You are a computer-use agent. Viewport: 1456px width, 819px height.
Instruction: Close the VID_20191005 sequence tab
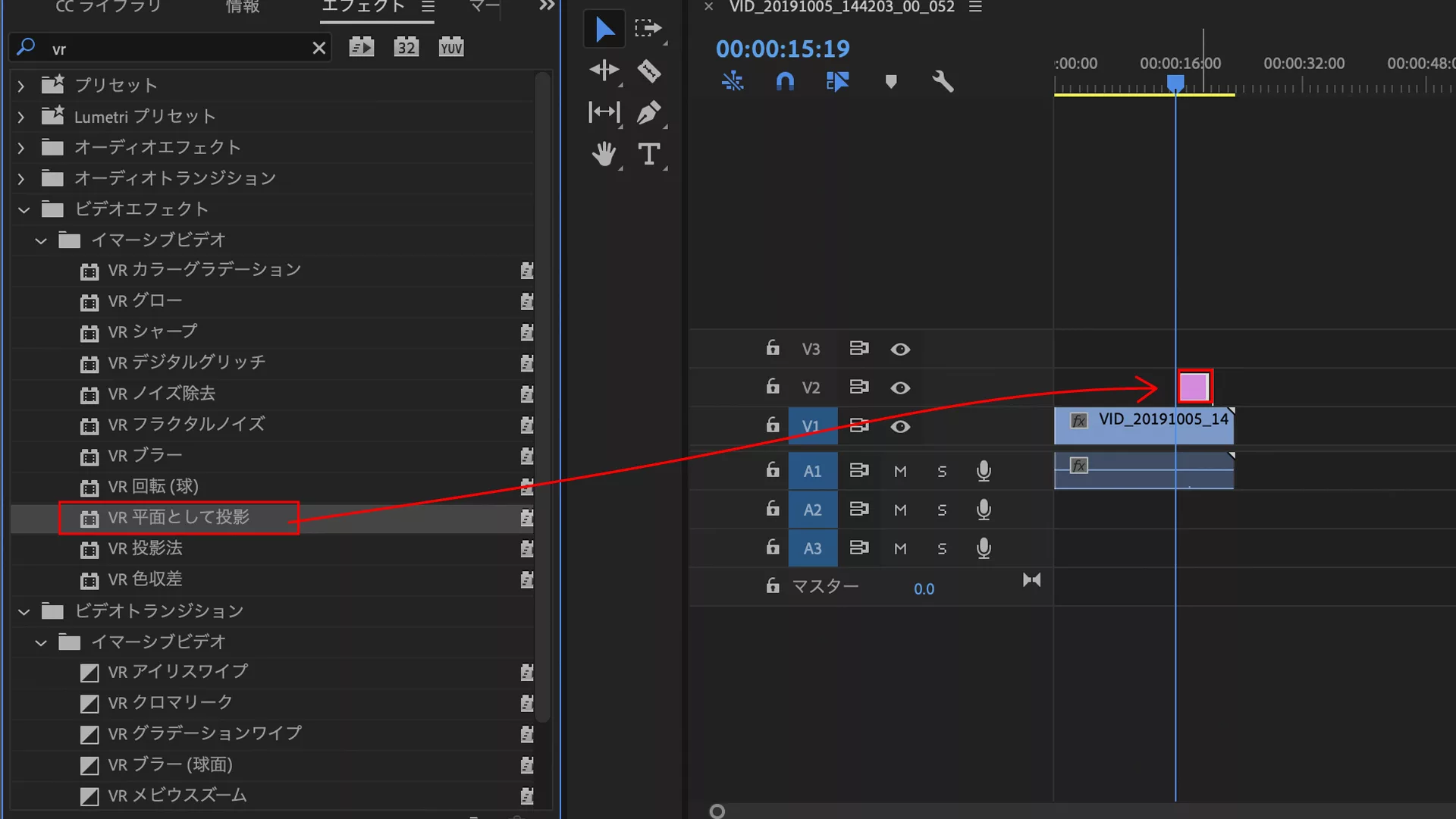[x=708, y=7]
